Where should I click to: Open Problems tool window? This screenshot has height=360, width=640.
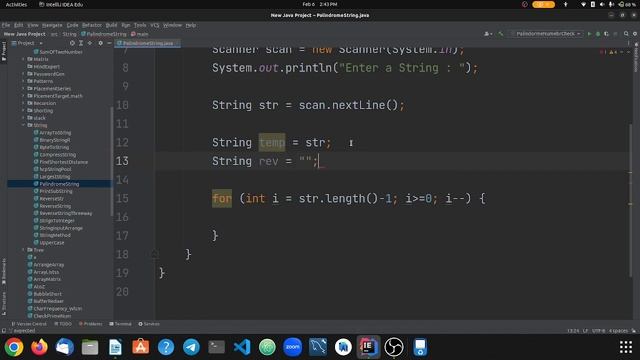pos(91,324)
